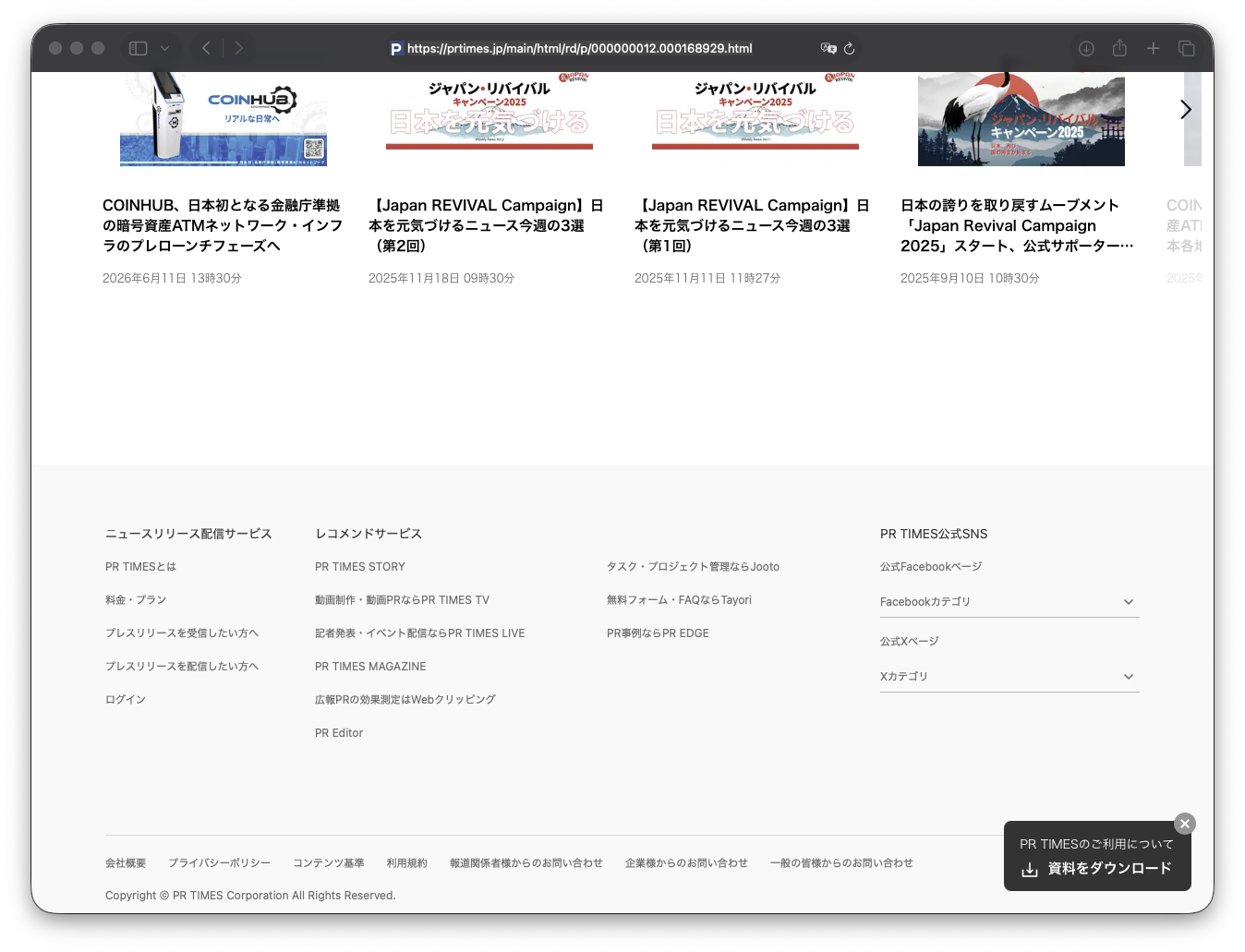Viewport: 1245px width, 952px height.
Task: Open 公式Facebookページ link
Action: coord(931,567)
